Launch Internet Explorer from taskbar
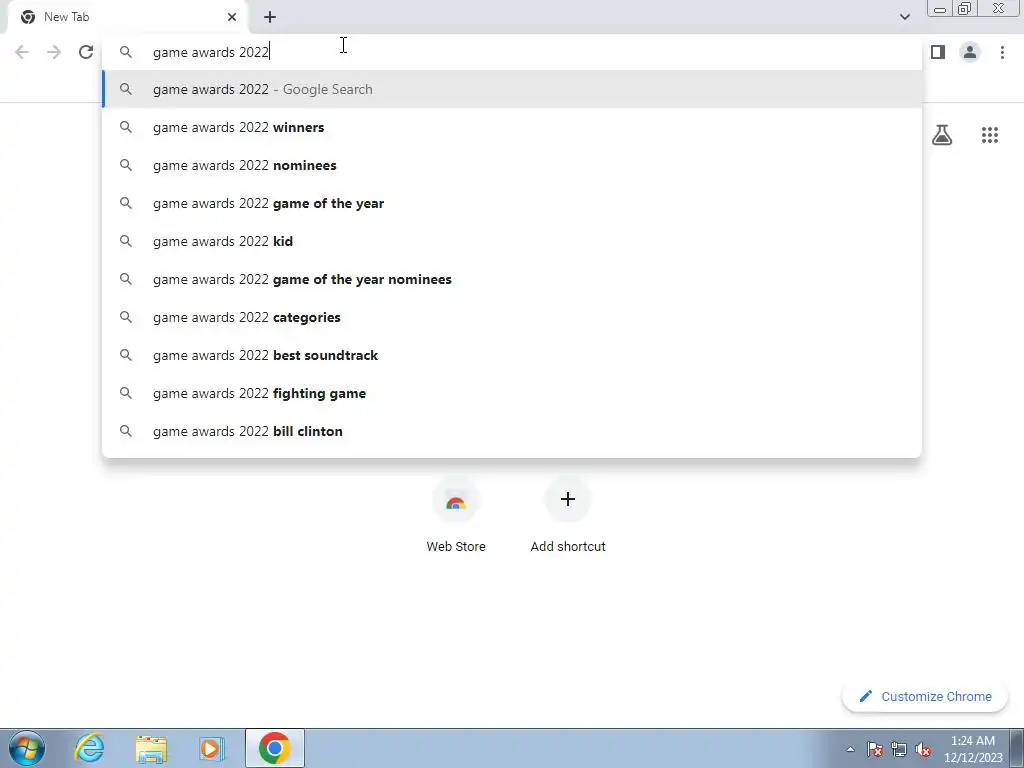 pyautogui.click(x=89, y=748)
